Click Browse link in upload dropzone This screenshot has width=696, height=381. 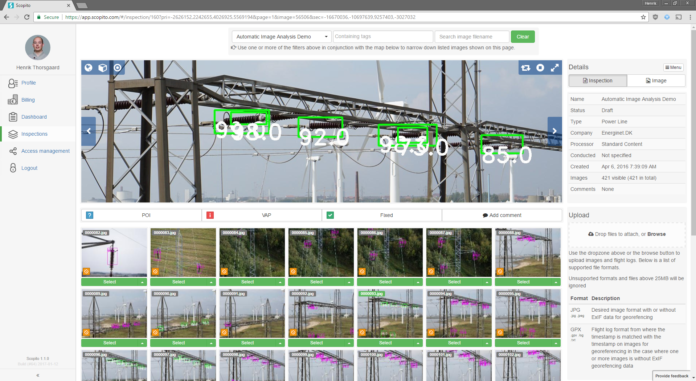pyautogui.click(x=656, y=234)
